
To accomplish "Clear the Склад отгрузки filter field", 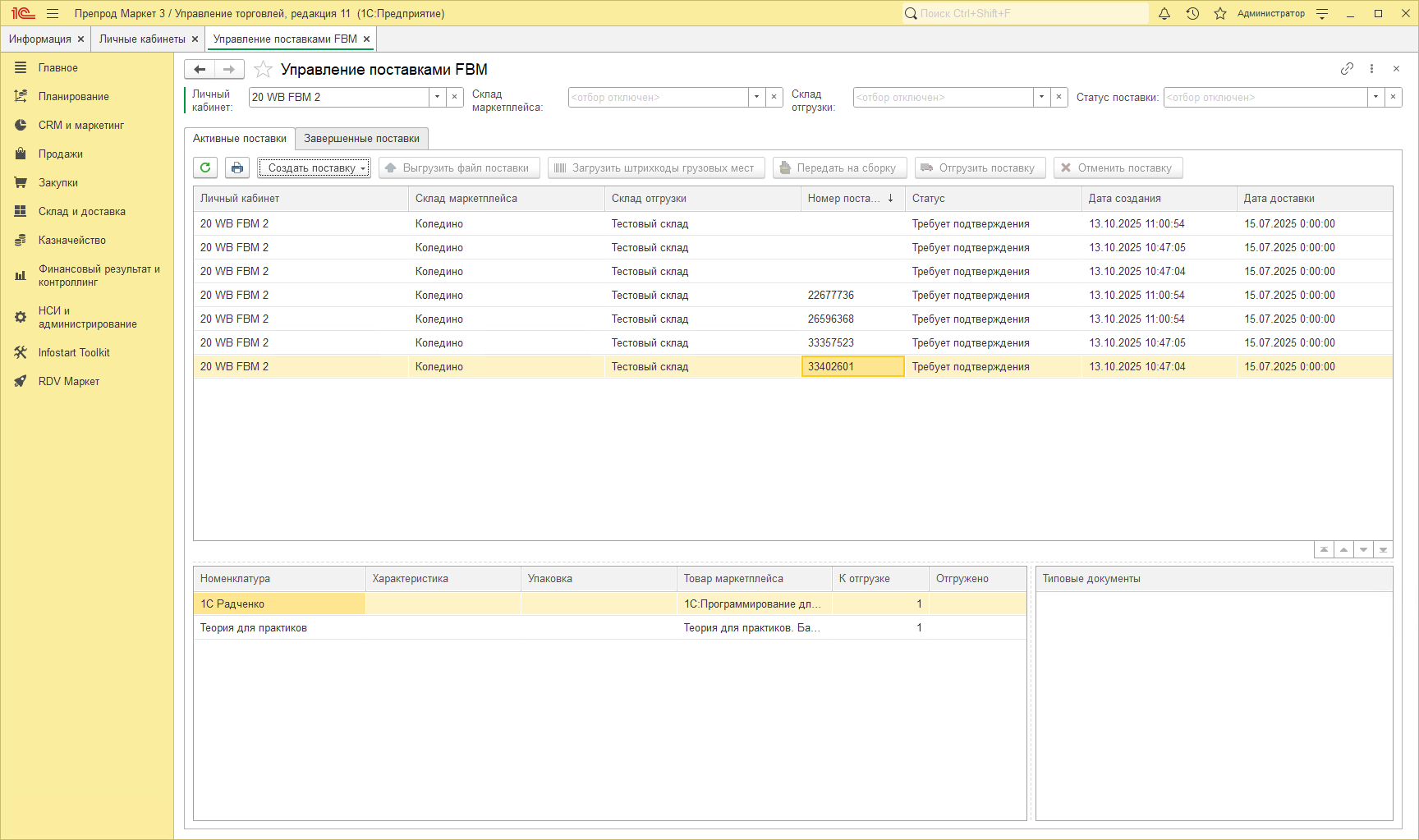I will [1059, 97].
